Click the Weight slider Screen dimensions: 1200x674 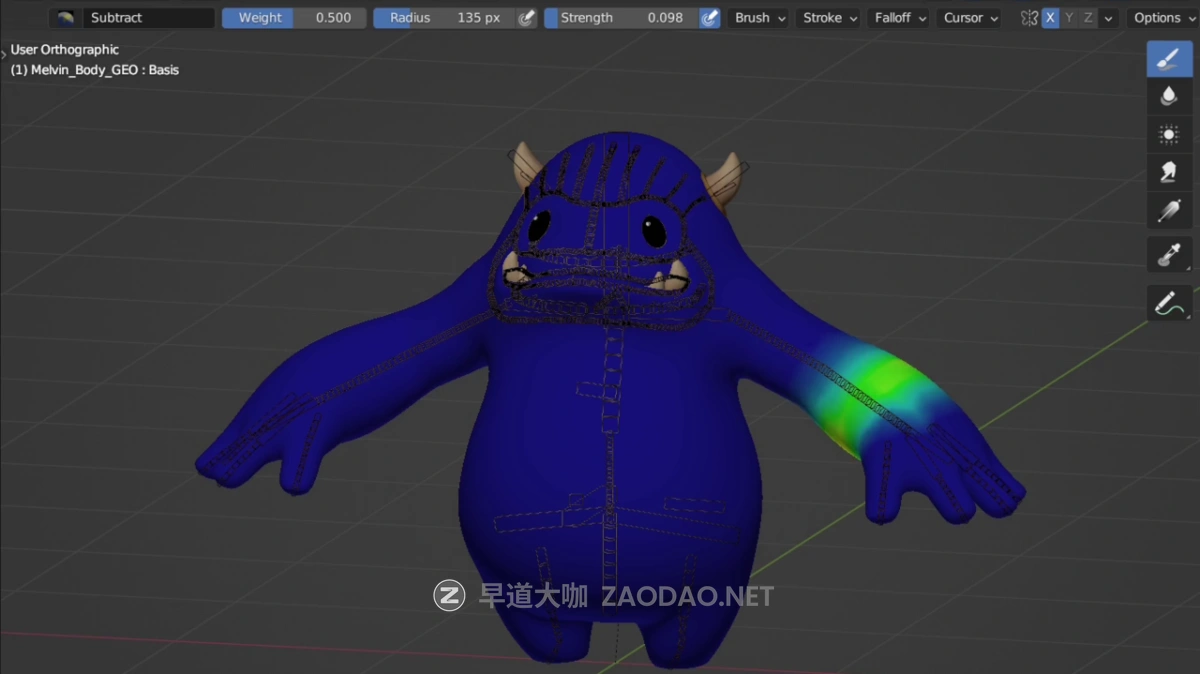click(x=294, y=18)
